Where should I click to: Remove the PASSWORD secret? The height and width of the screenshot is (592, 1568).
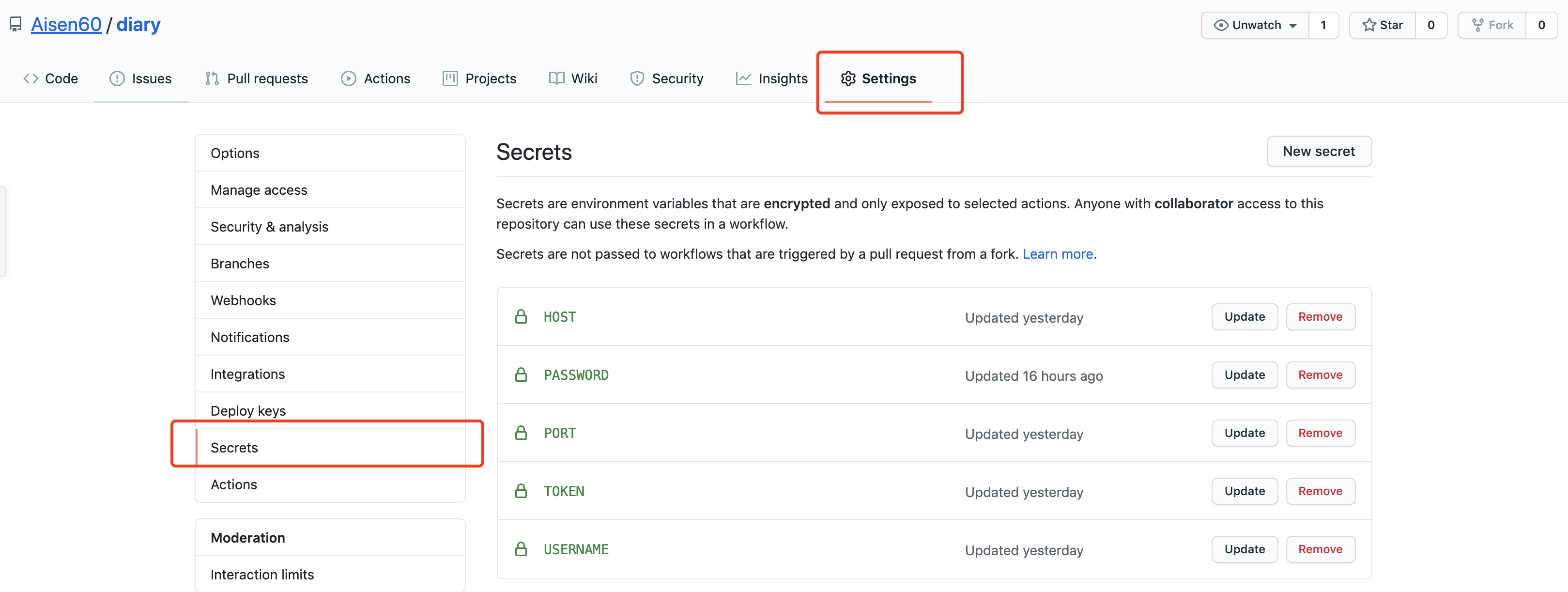tap(1320, 374)
